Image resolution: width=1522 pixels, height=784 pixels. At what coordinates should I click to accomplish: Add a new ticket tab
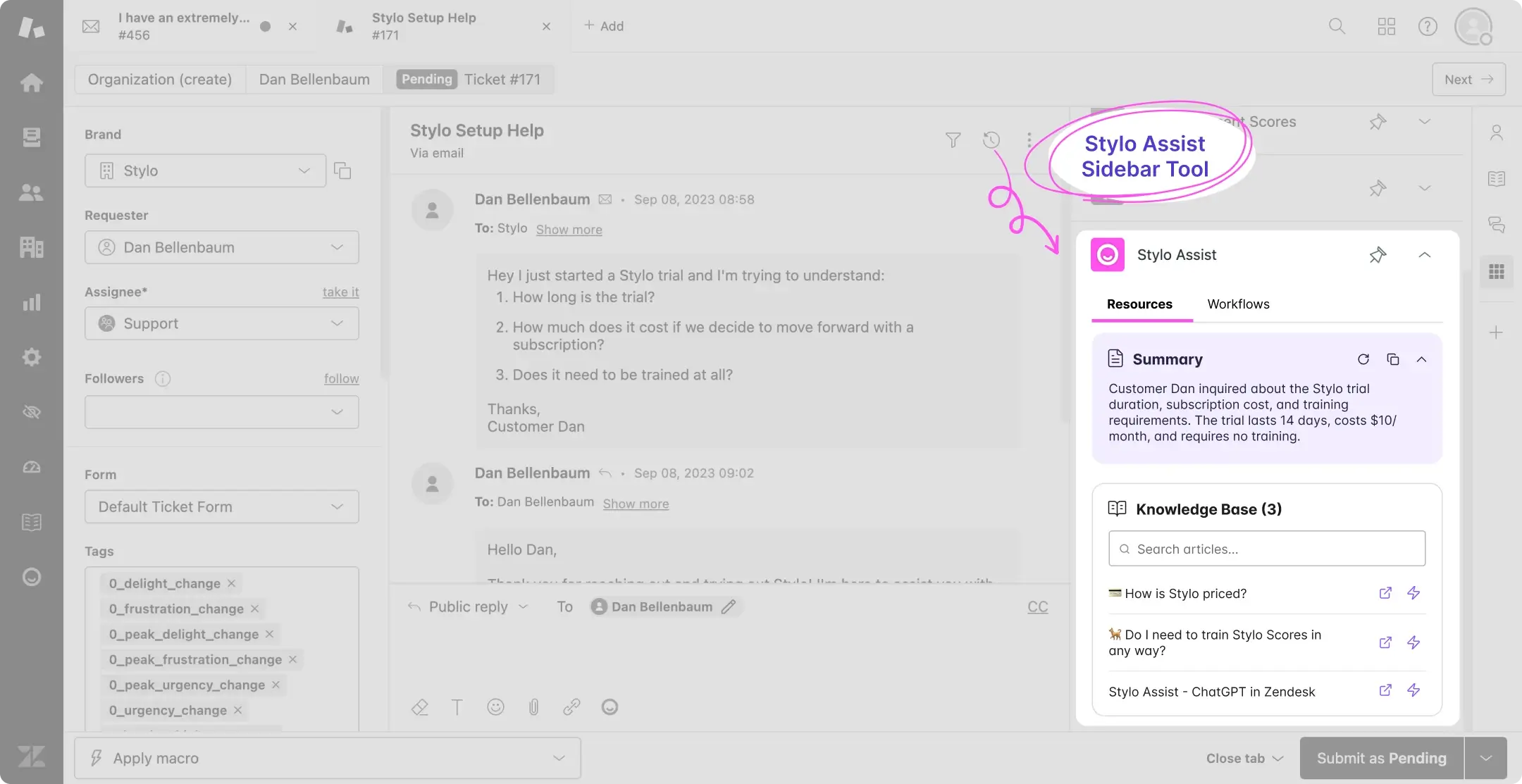coord(604,26)
